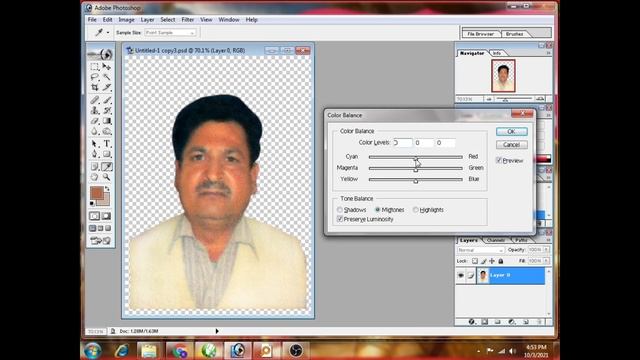
Task: Click the new adjustment layer icon
Action: (511, 322)
